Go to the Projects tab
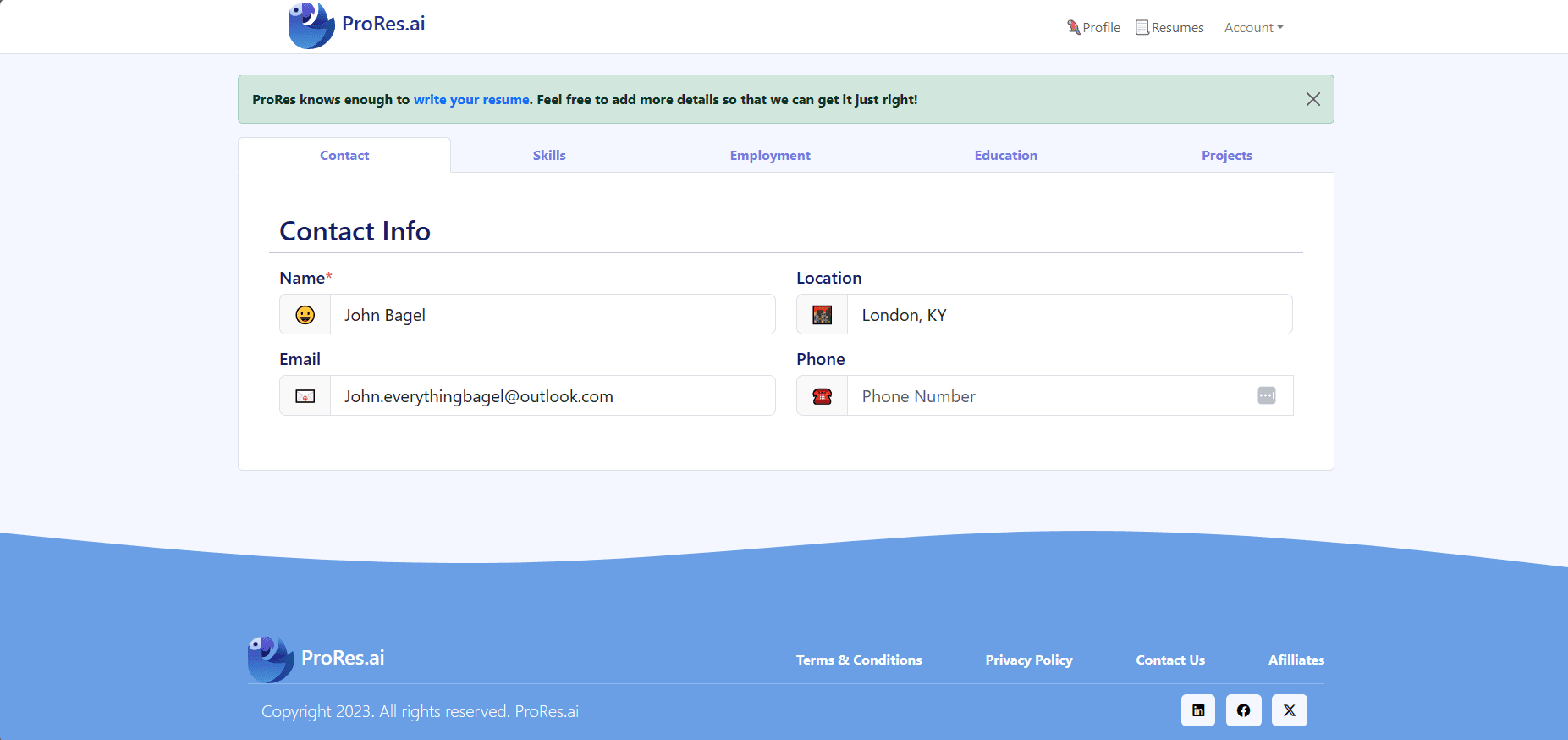The image size is (1568, 740). (1226, 156)
